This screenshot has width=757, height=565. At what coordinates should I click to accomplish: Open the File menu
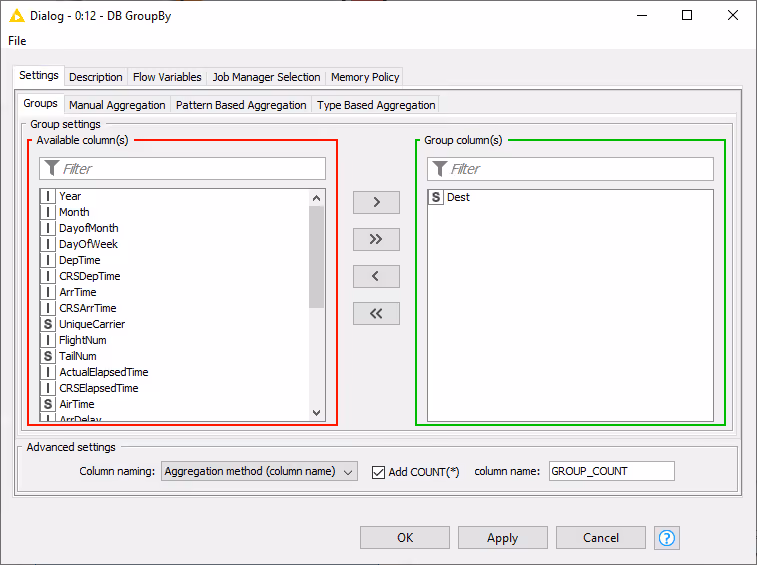tap(17, 41)
